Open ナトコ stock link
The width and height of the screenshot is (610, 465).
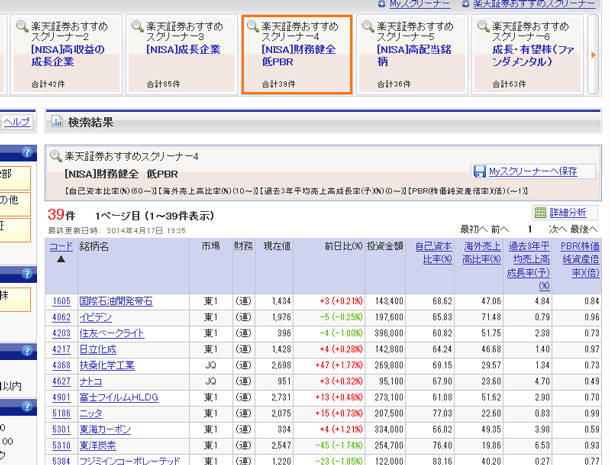click(x=91, y=381)
